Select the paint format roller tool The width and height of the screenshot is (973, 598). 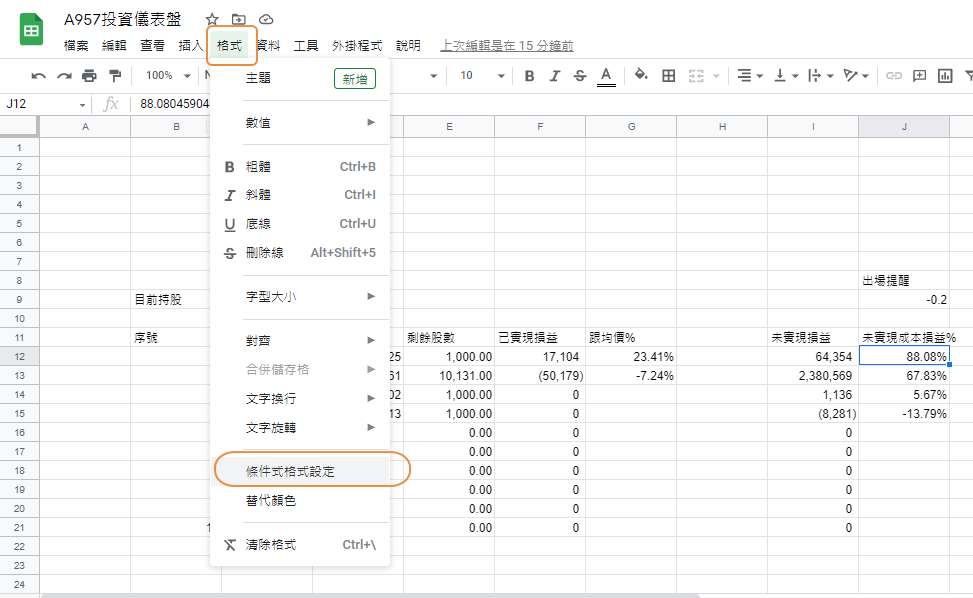pos(115,76)
